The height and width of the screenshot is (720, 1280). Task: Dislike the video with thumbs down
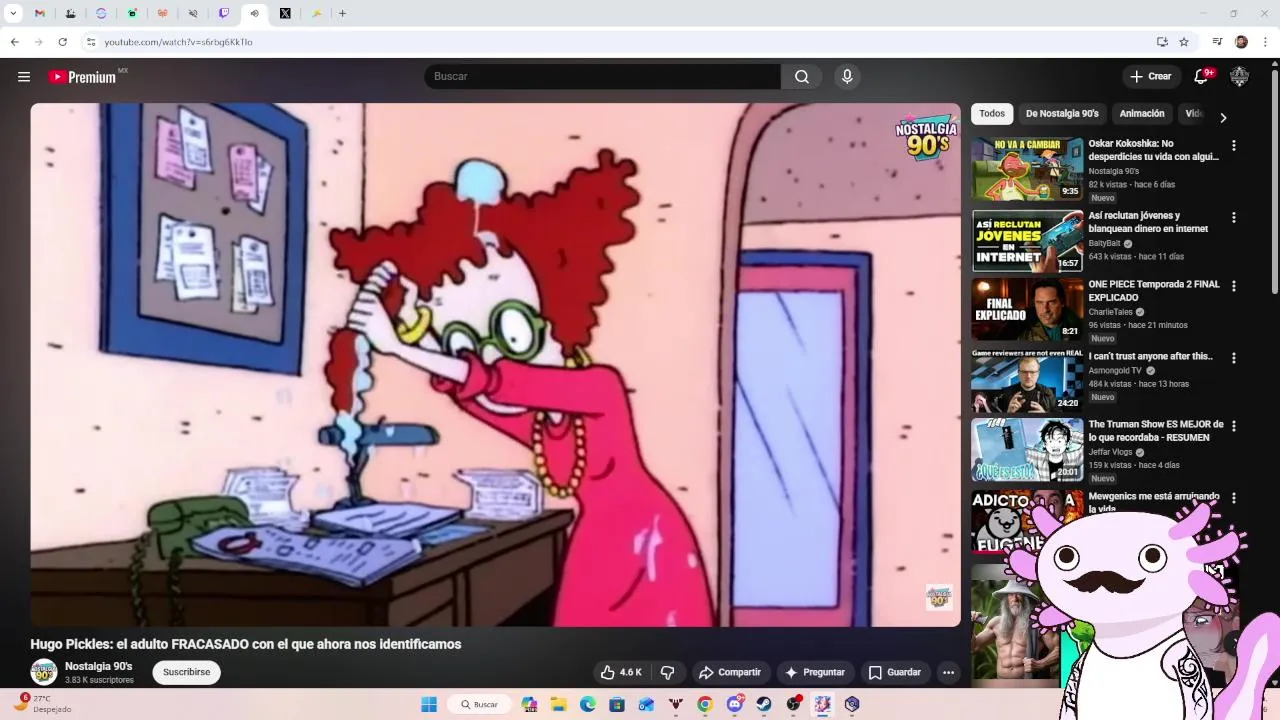(667, 672)
